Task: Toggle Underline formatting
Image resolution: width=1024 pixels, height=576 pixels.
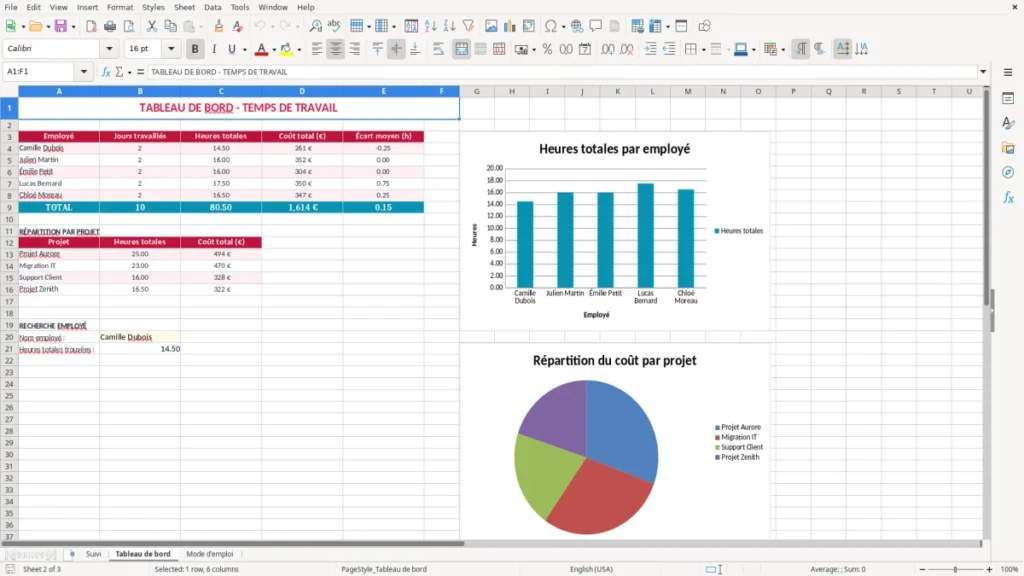Action: [x=232, y=49]
